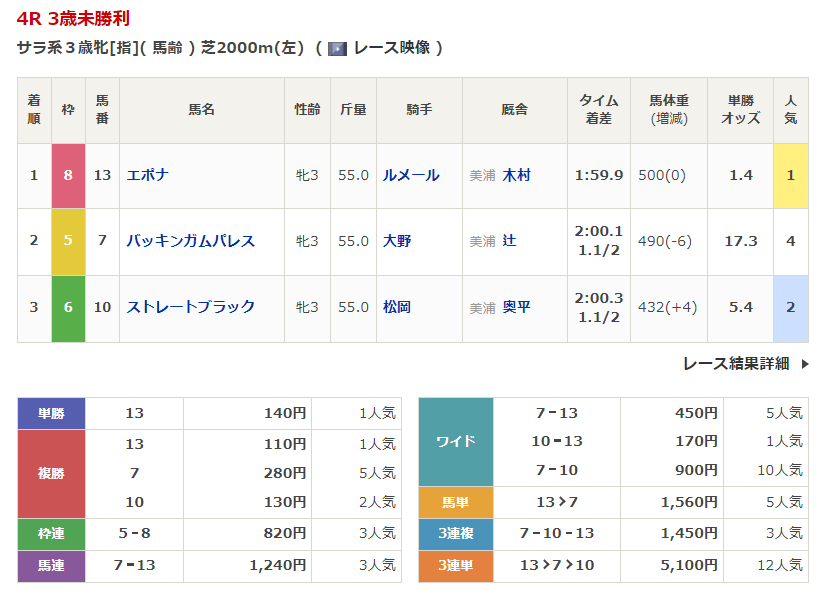
Task: Open jockey 松岡 page
Action: tap(397, 307)
